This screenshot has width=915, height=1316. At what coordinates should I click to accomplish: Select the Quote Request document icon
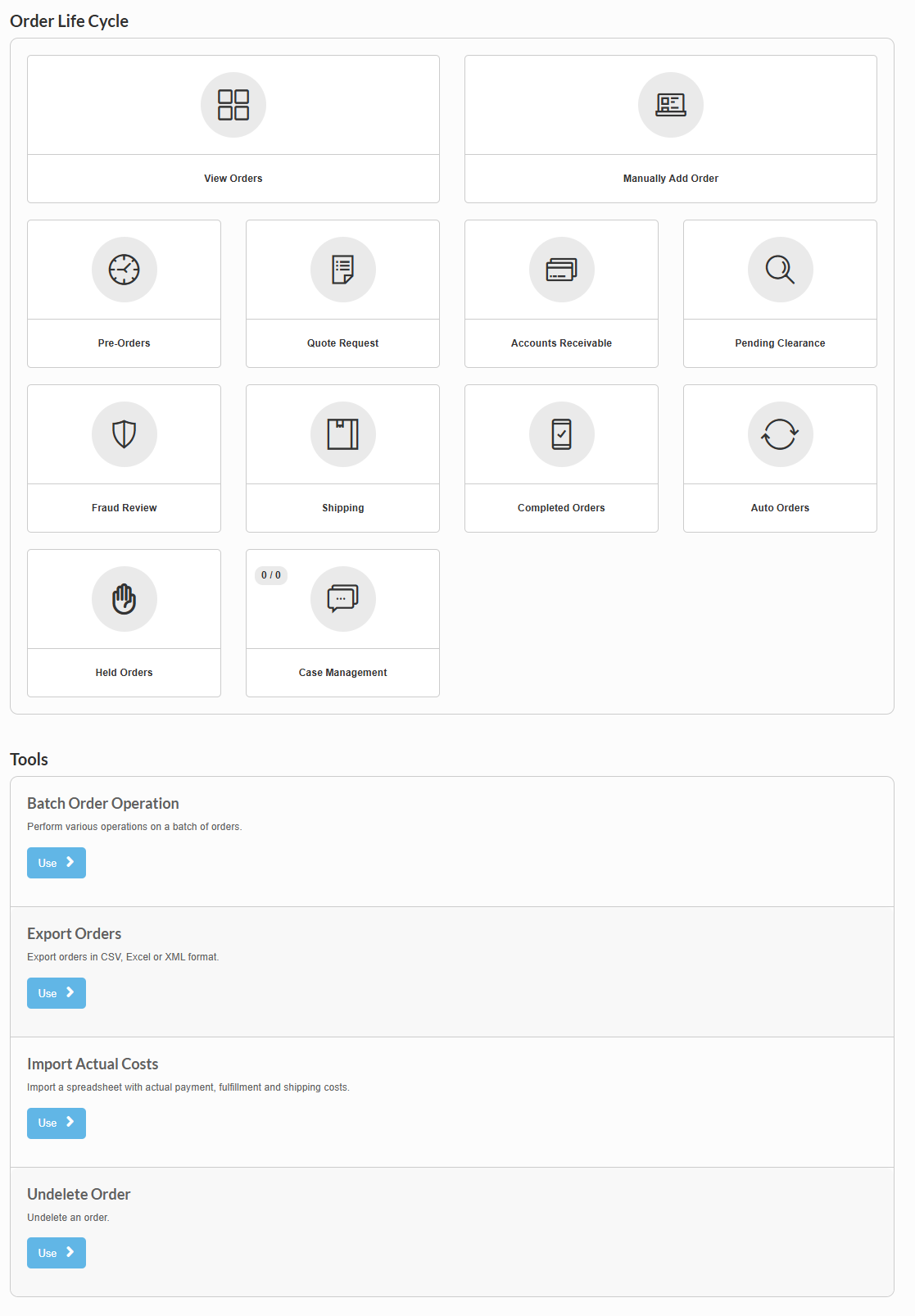pyautogui.click(x=343, y=270)
